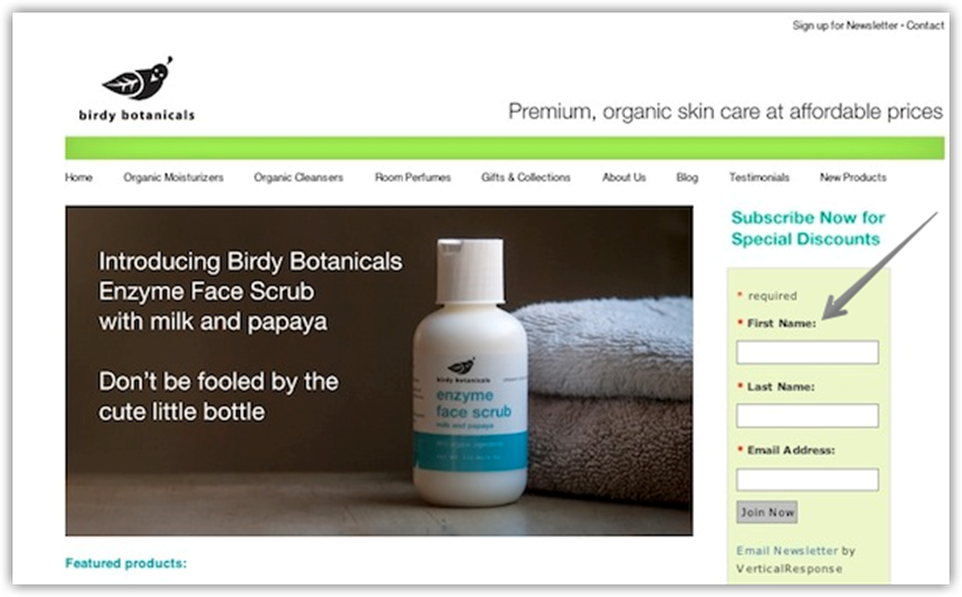Visit the About Us page
This screenshot has height=597, width=962.
pyautogui.click(x=624, y=177)
